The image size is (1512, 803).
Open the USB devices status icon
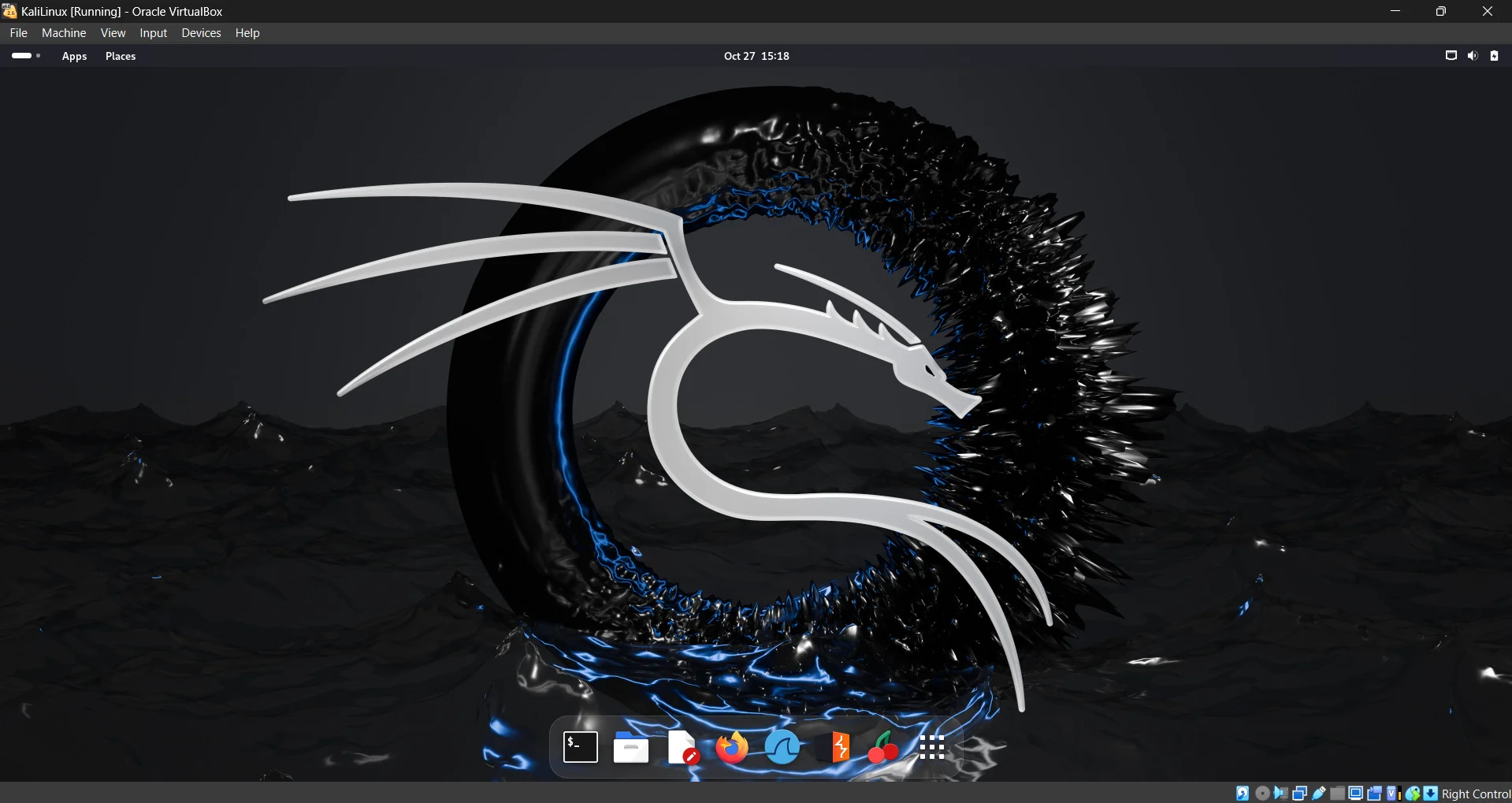click(x=1319, y=794)
